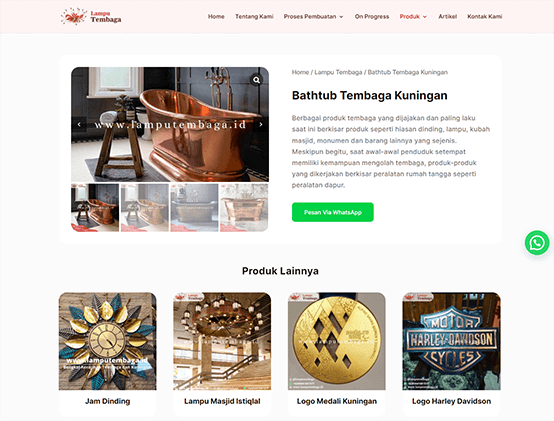The height and width of the screenshot is (421, 554).
Task: Click the floating WhatsApp chat icon
Action: [x=537, y=243]
